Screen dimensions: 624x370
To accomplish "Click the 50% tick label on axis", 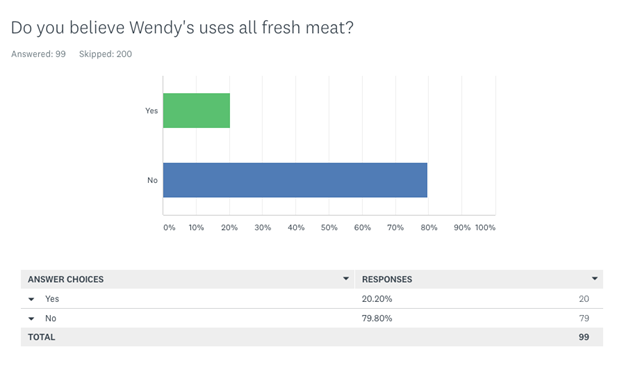I will 329,228.
